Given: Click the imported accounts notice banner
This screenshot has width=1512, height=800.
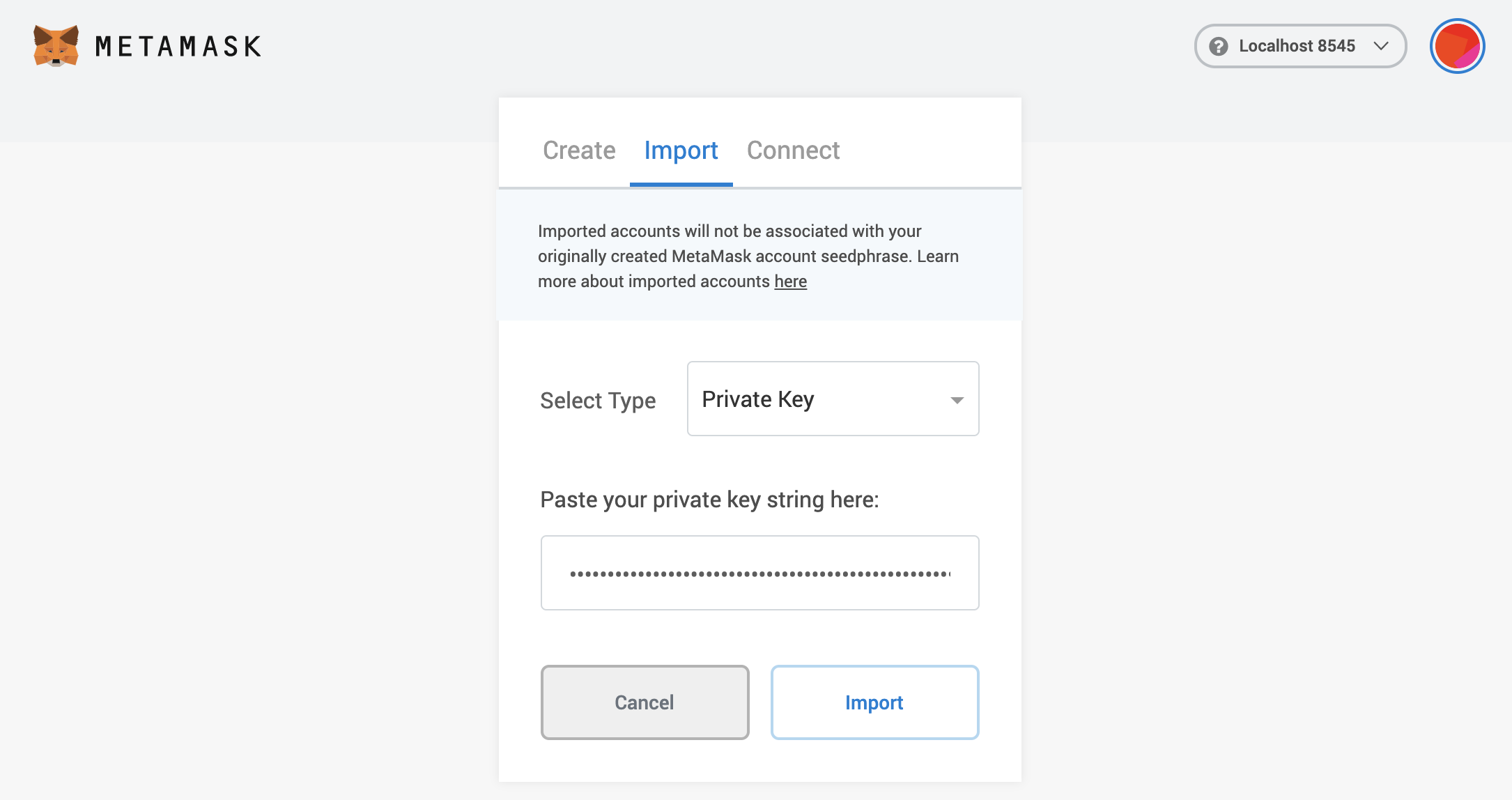Looking at the screenshot, I should pos(759,255).
